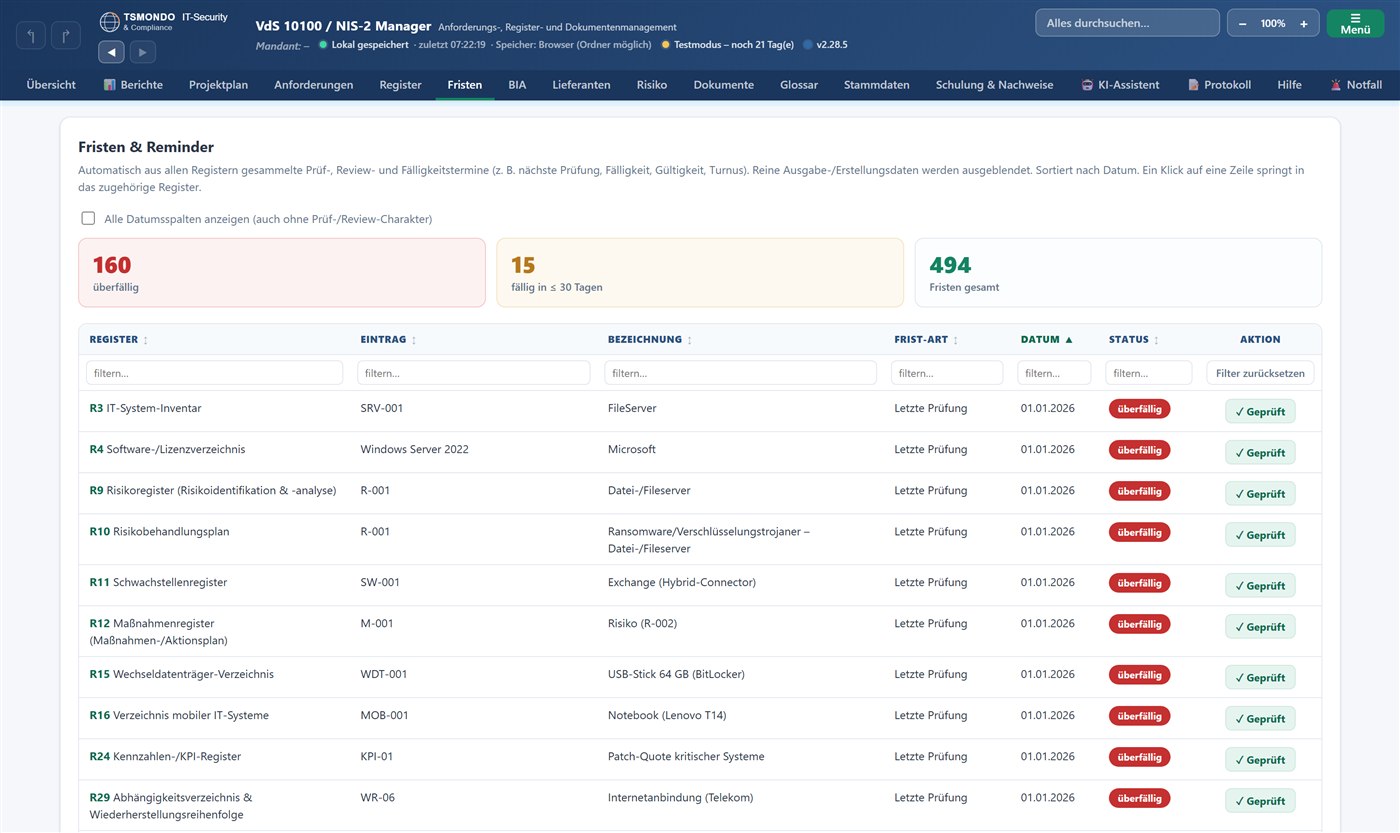Open the Berichte tab with chart icon
Viewport: 1400px width, 833px height.
[x=133, y=85]
